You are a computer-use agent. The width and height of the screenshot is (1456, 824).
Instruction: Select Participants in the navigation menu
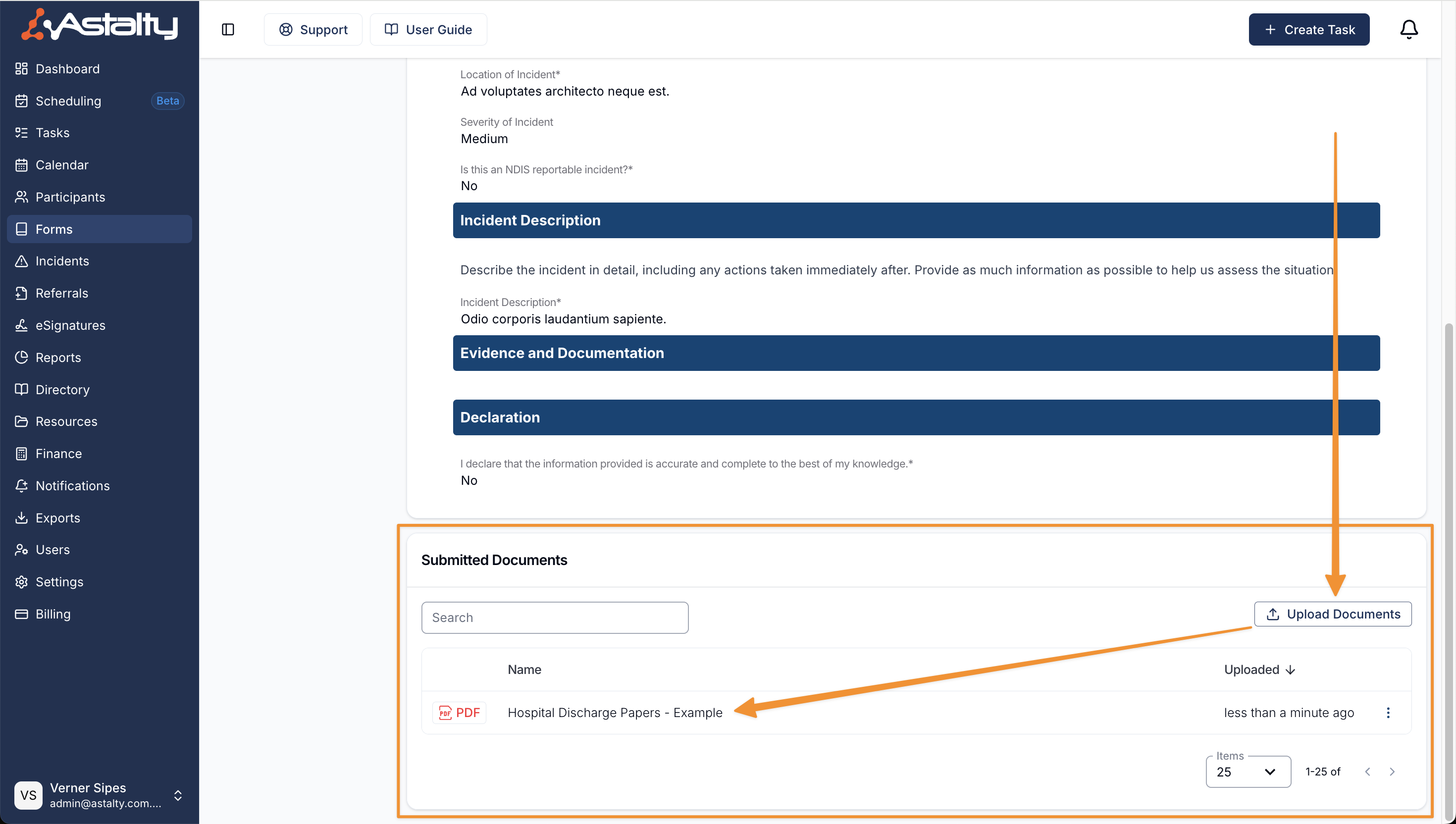[70, 197]
